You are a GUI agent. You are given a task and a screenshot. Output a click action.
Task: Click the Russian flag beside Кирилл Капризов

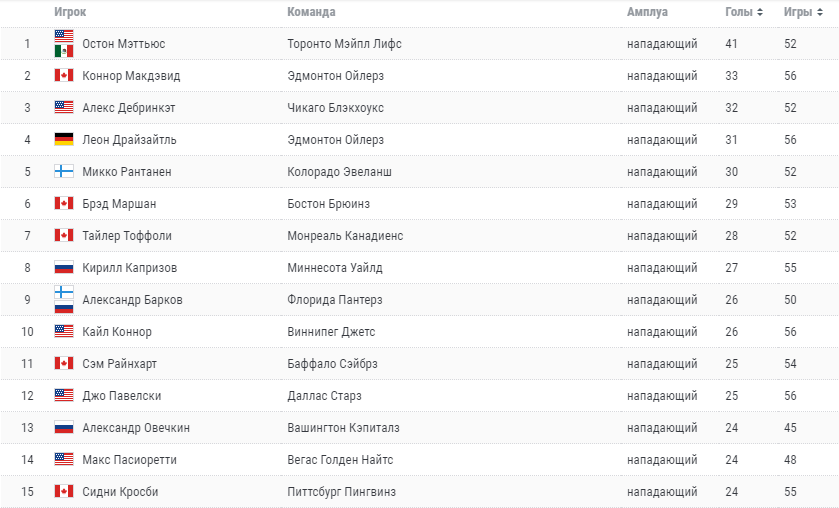(64, 267)
